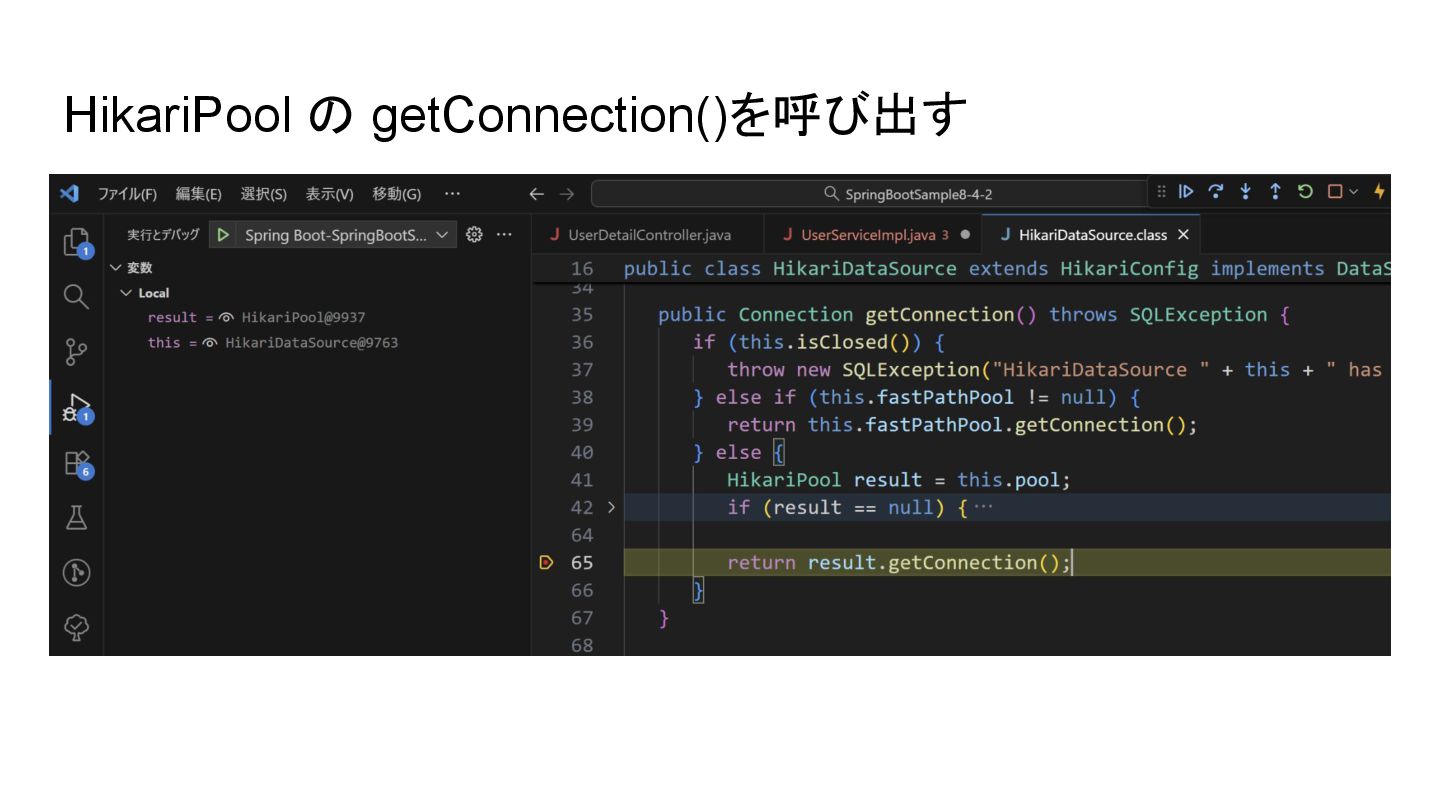Screen dimensions: 1440x810
Task: Open the Explorer view in activity bar
Action: pyautogui.click(x=76, y=241)
